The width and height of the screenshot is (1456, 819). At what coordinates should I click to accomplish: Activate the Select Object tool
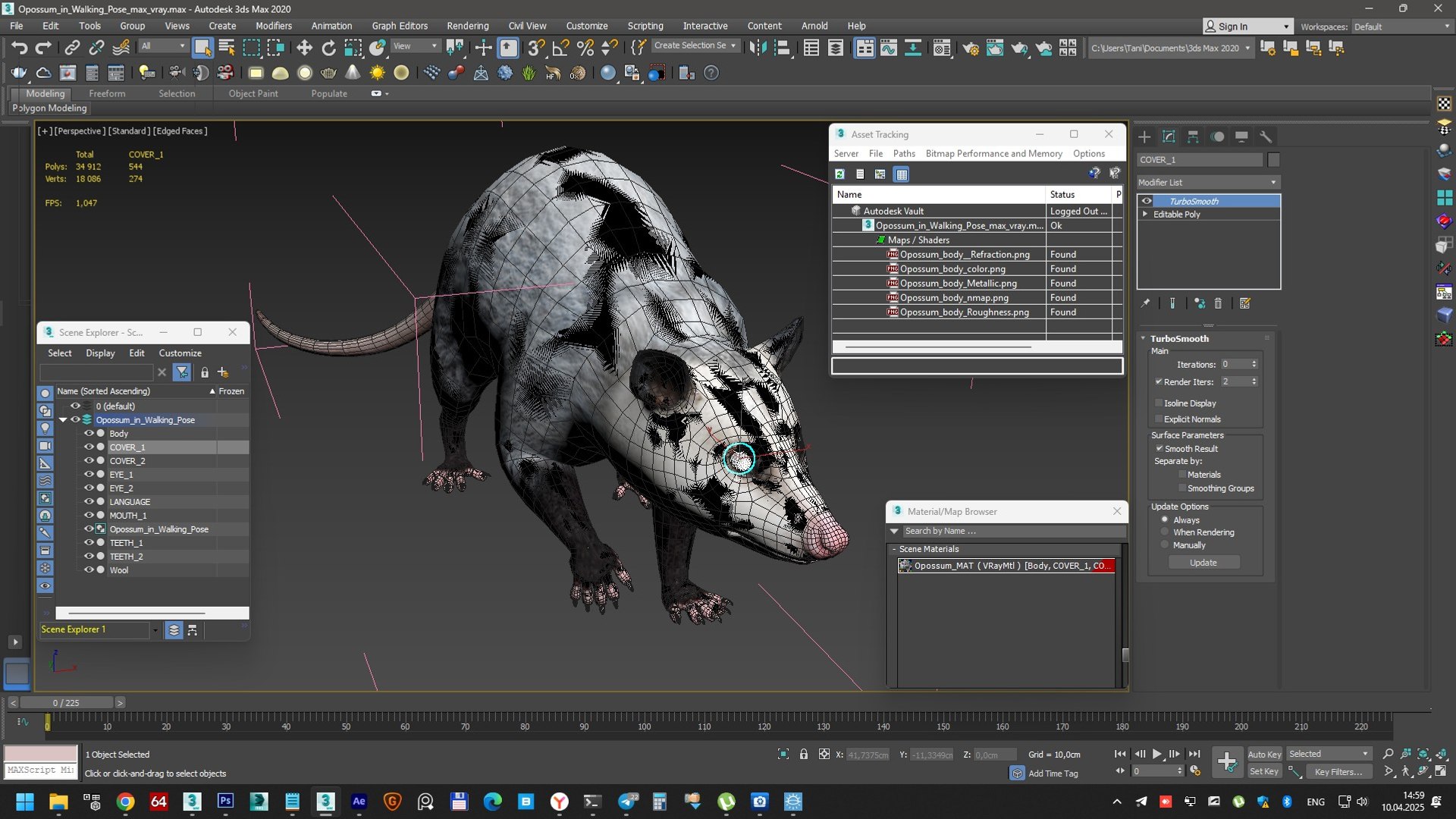tap(202, 48)
